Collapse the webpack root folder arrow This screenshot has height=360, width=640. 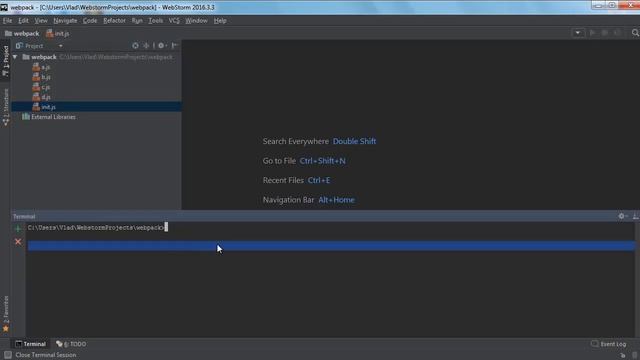[15, 57]
